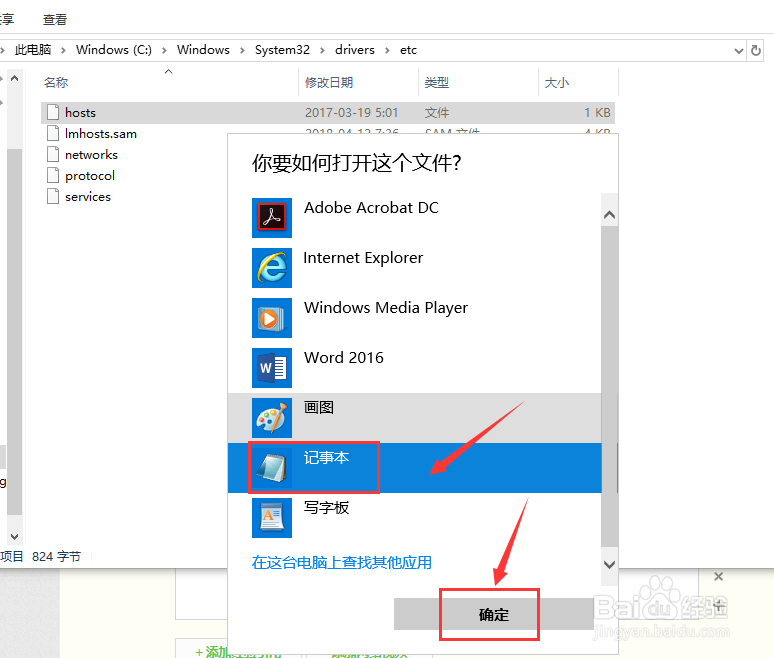Click the hosts file icon

(x=53, y=113)
